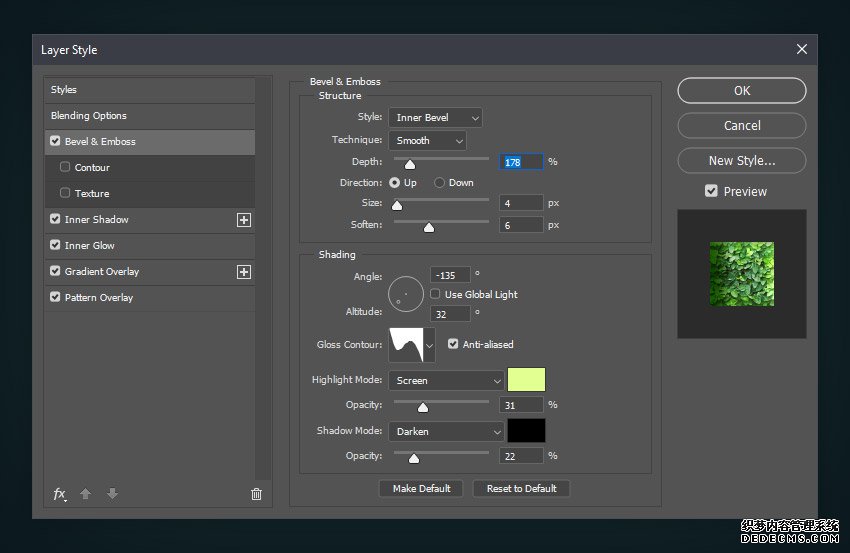The image size is (850, 553).
Task: Add another Inner Shadow with plus icon
Action: pos(244,220)
